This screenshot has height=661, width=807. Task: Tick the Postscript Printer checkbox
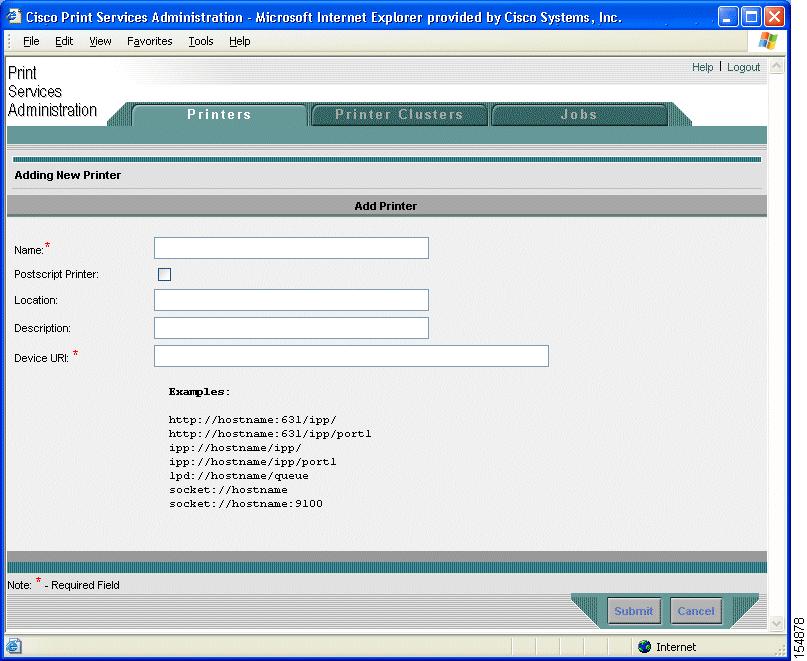tap(164, 274)
